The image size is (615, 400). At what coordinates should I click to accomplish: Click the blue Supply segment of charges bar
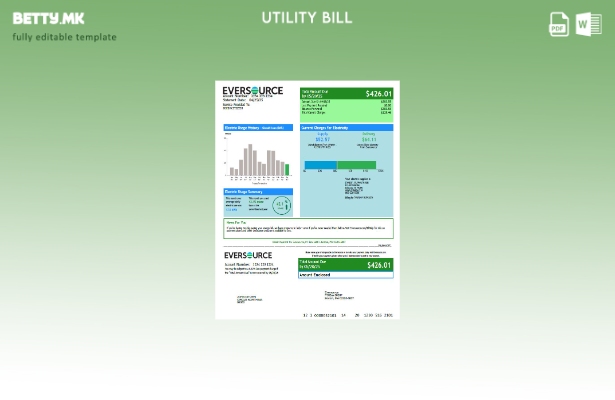(320, 165)
